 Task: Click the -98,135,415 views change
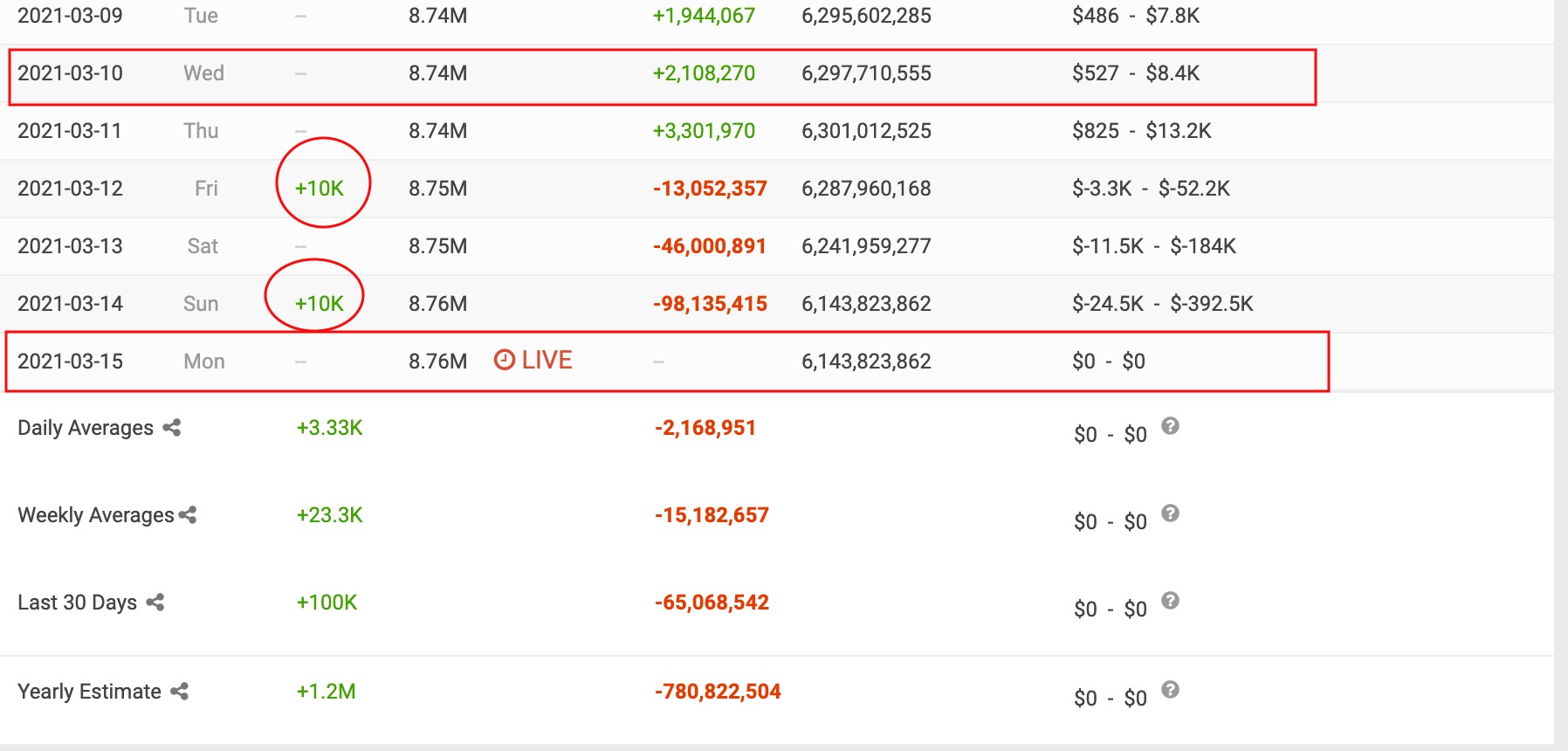pos(710,304)
